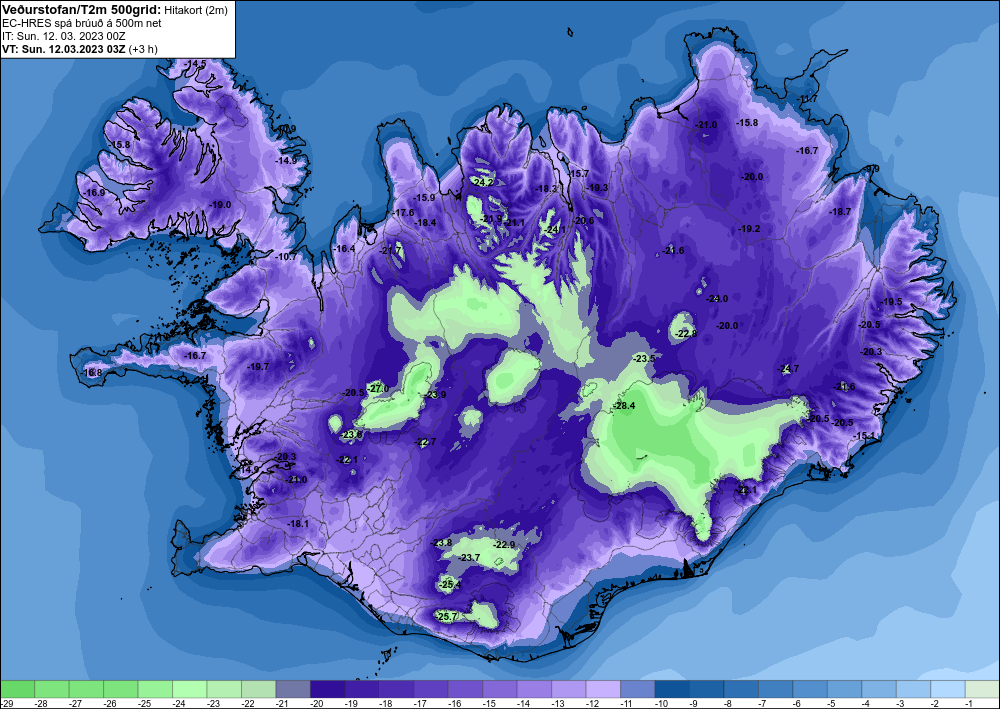Click the -24.2 temperature label
Image resolution: width=1000 pixels, height=709 pixels.
482,182
